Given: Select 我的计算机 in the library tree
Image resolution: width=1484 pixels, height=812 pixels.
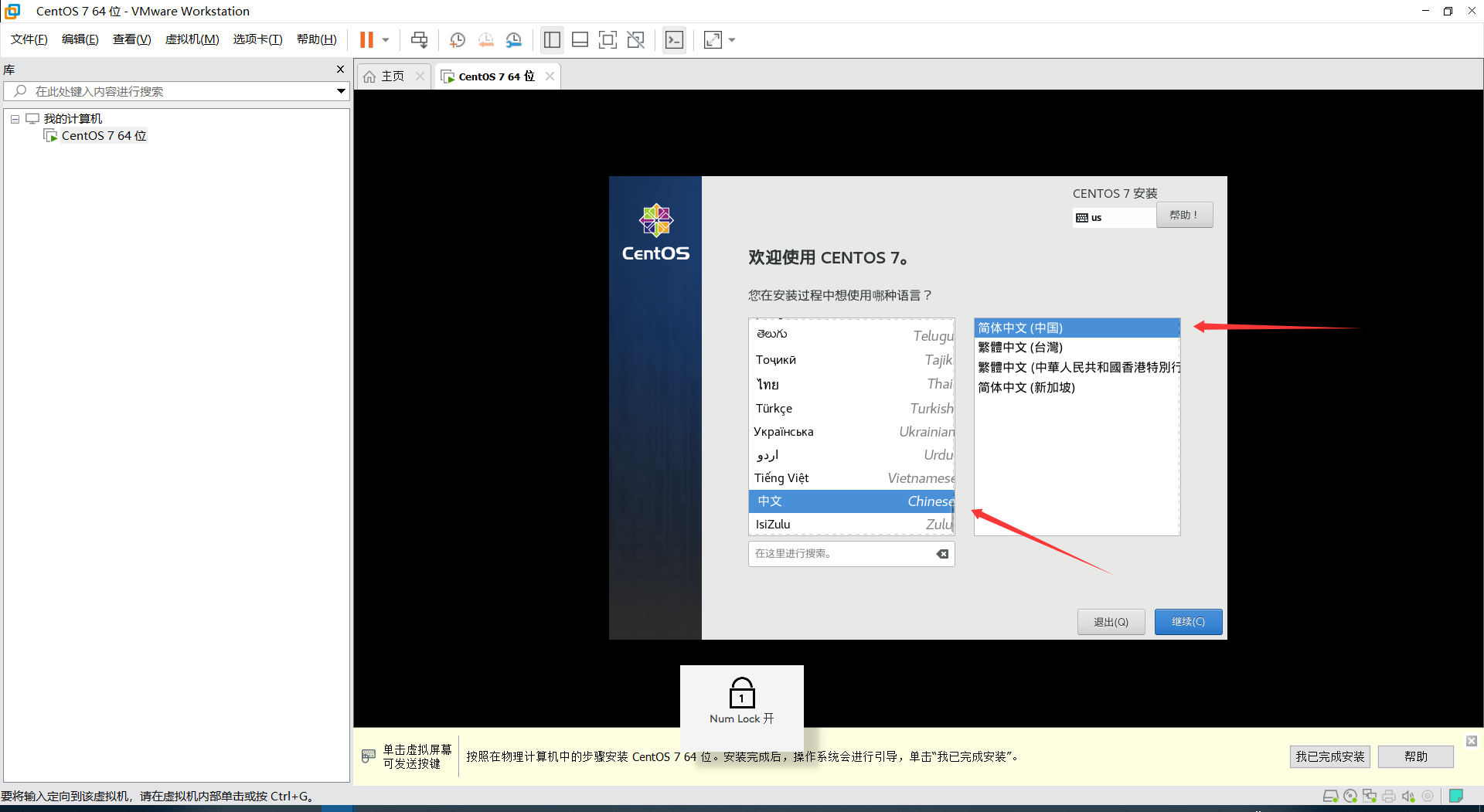Looking at the screenshot, I should pos(73,118).
